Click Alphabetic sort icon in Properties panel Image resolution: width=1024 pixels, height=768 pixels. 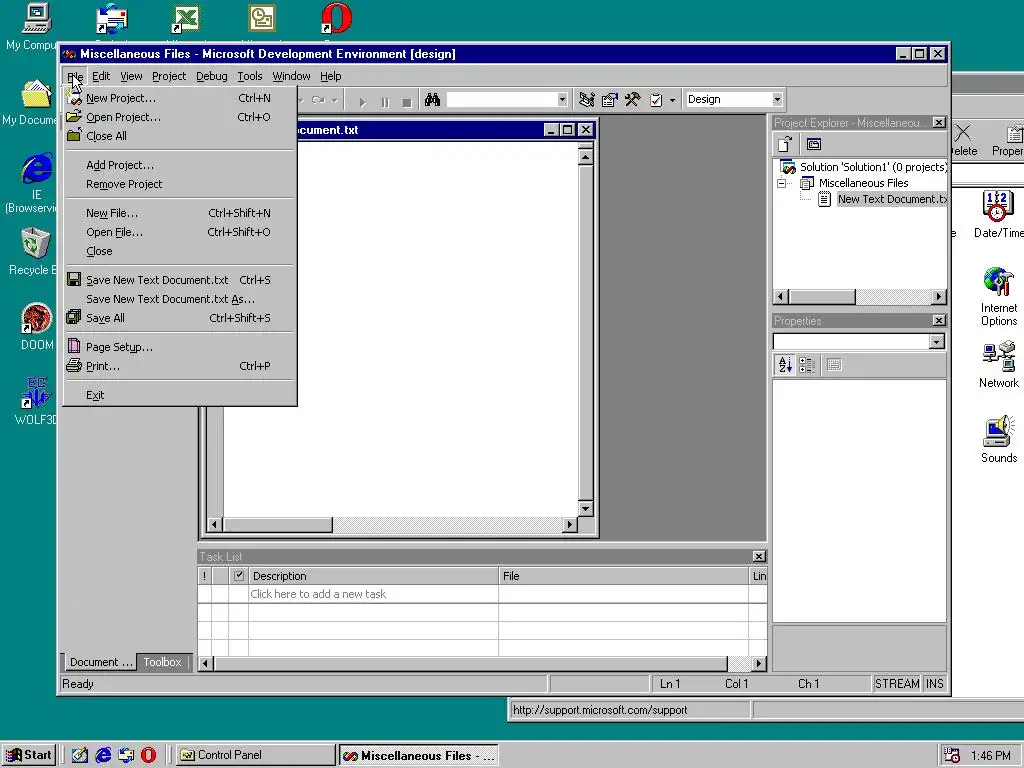785,364
